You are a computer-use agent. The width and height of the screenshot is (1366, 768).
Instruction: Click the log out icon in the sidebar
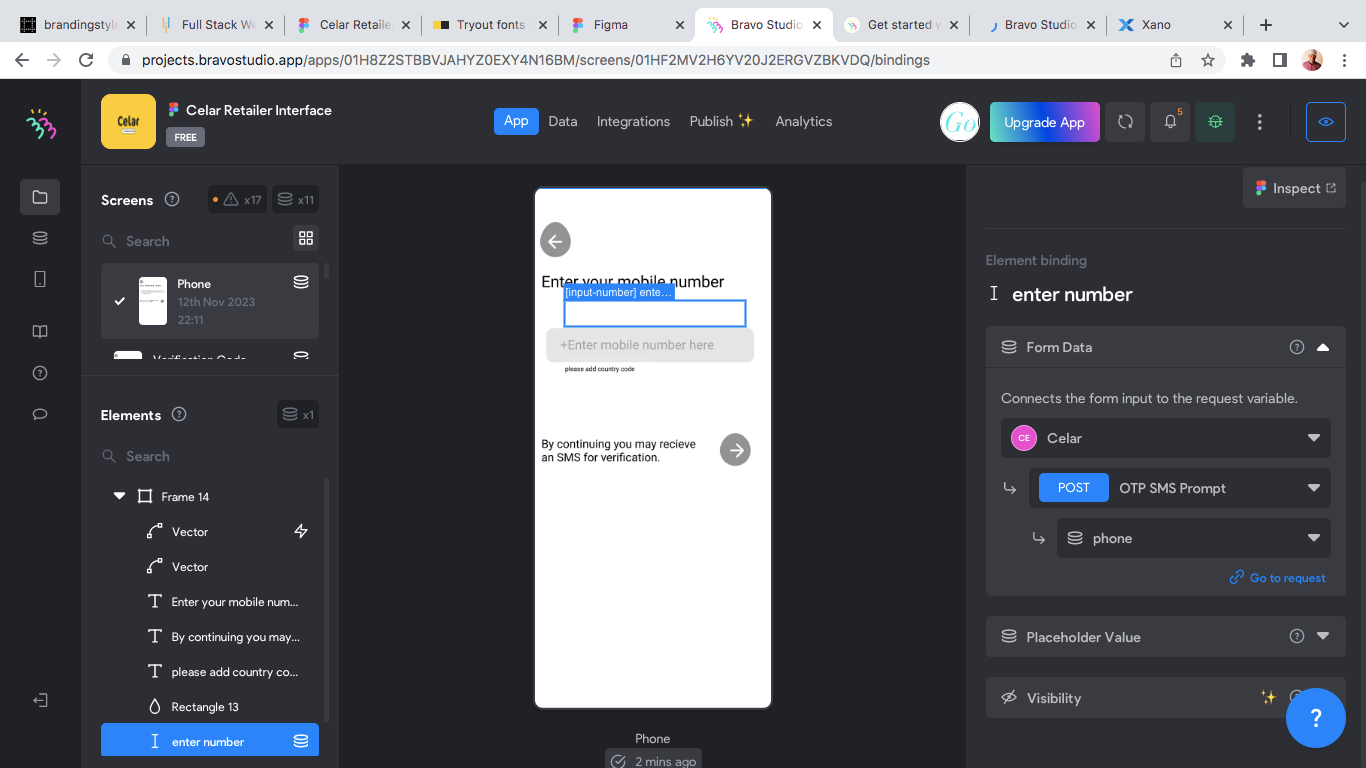click(x=40, y=700)
